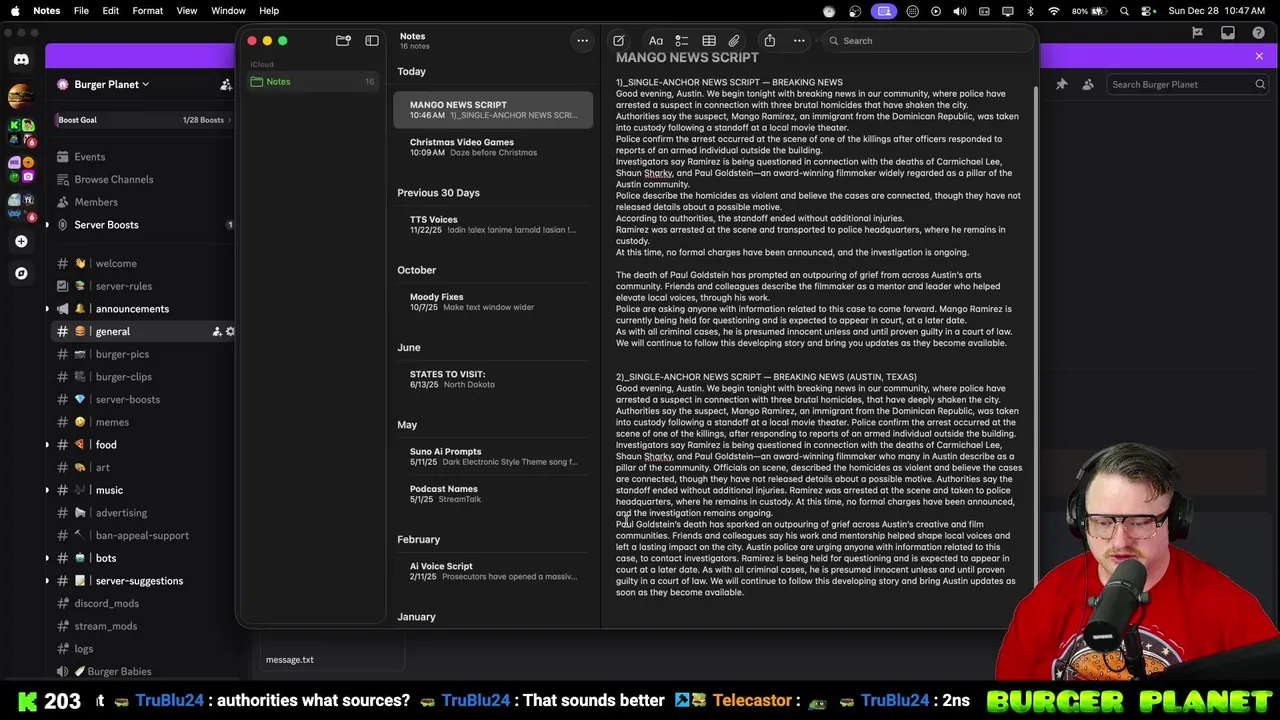Open the Format menu
The width and height of the screenshot is (1280, 720).
(147, 11)
